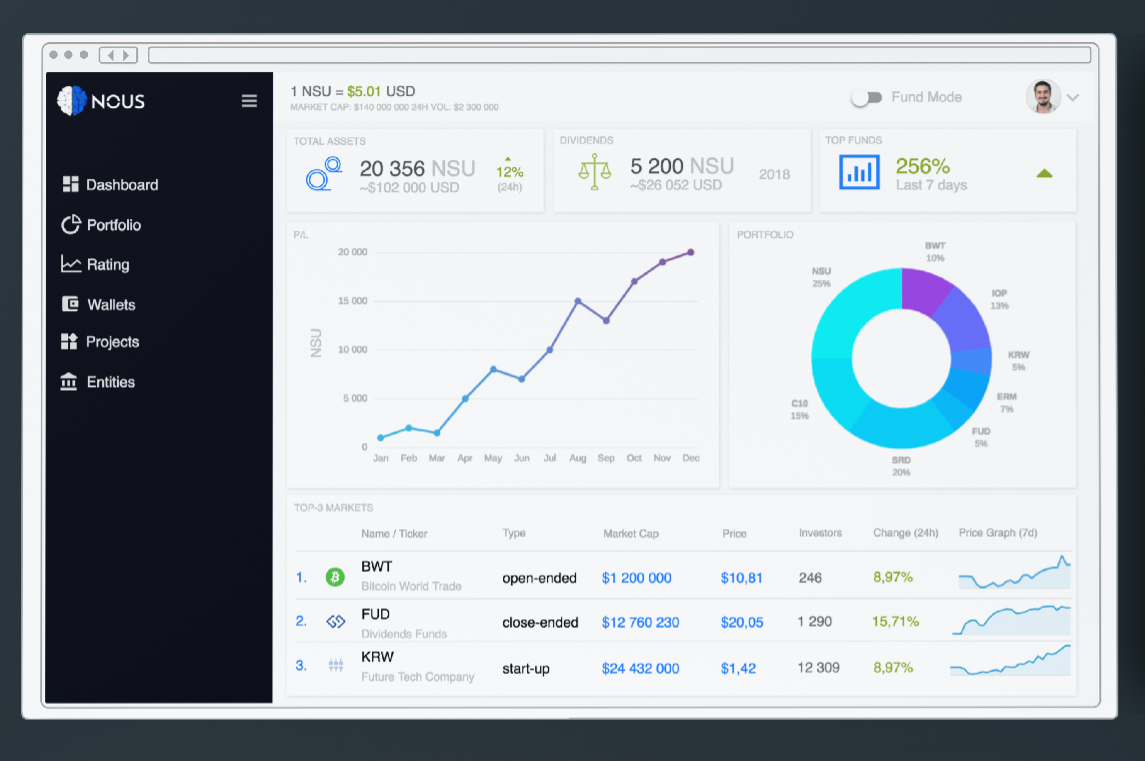Click the Top Funds bar chart icon
This screenshot has height=761, width=1145.
click(859, 172)
